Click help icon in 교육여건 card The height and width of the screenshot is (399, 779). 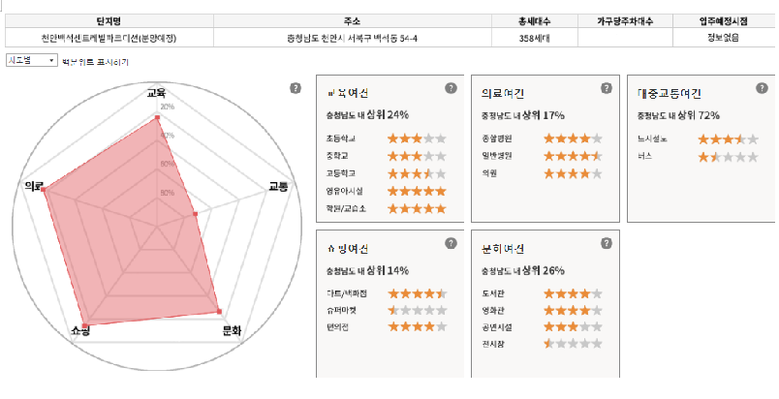point(451,88)
